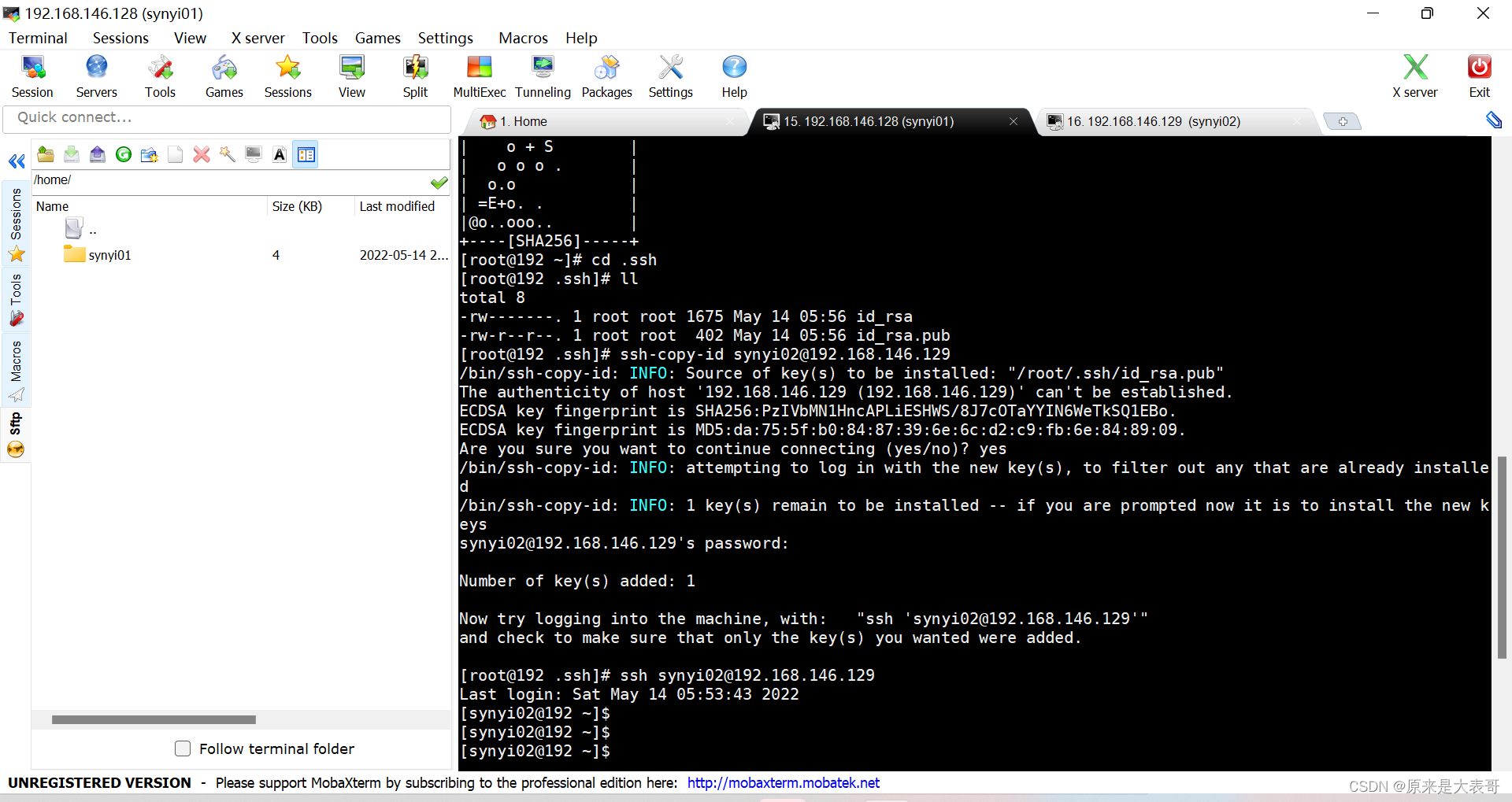
Task: Sort files by Size (KB) column header
Action: pyautogui.click(x=311, y=206)
